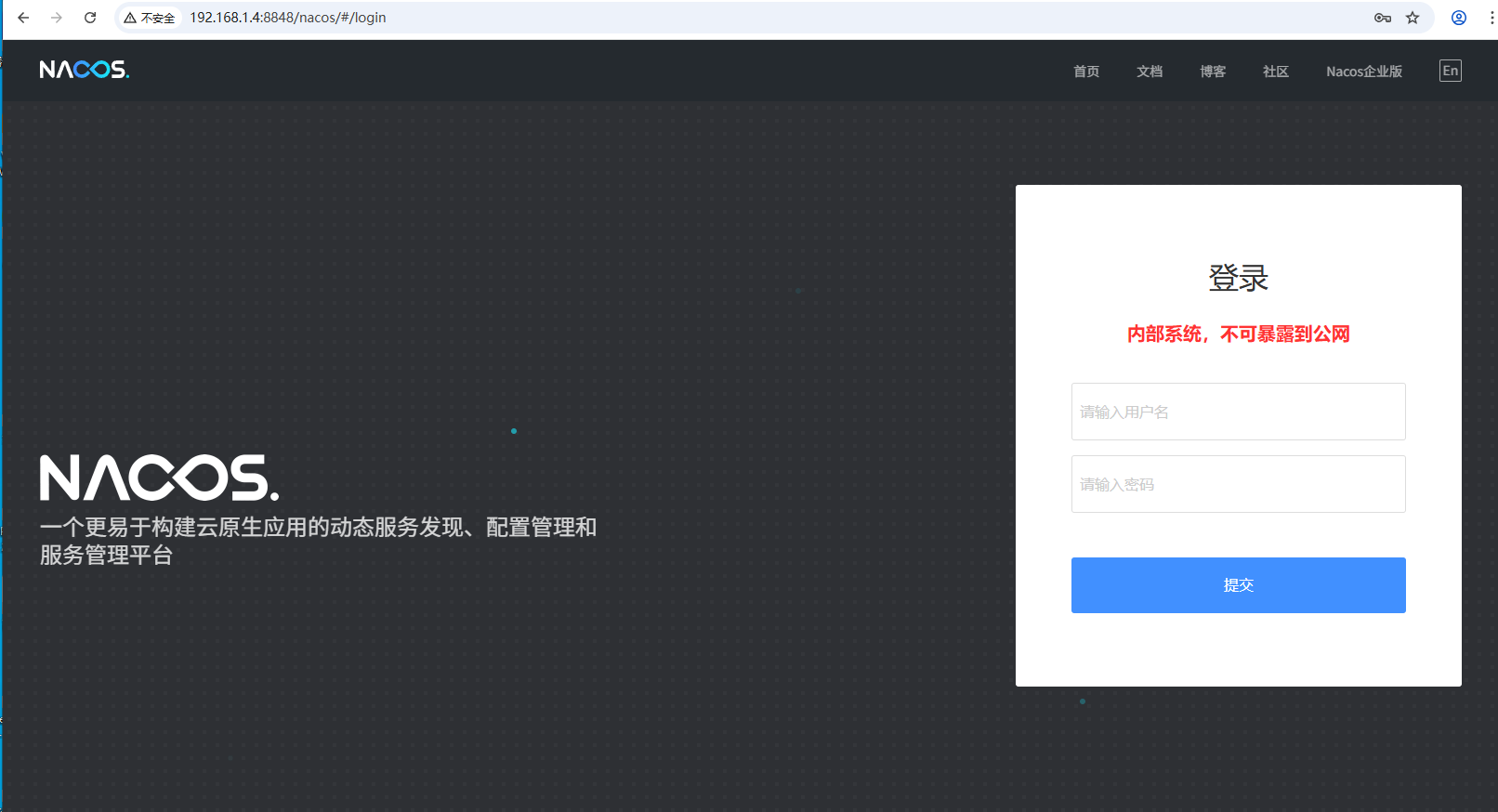Click the large NACOS logo on the left
Screen dimensions: 1498x812
(159, 478)
